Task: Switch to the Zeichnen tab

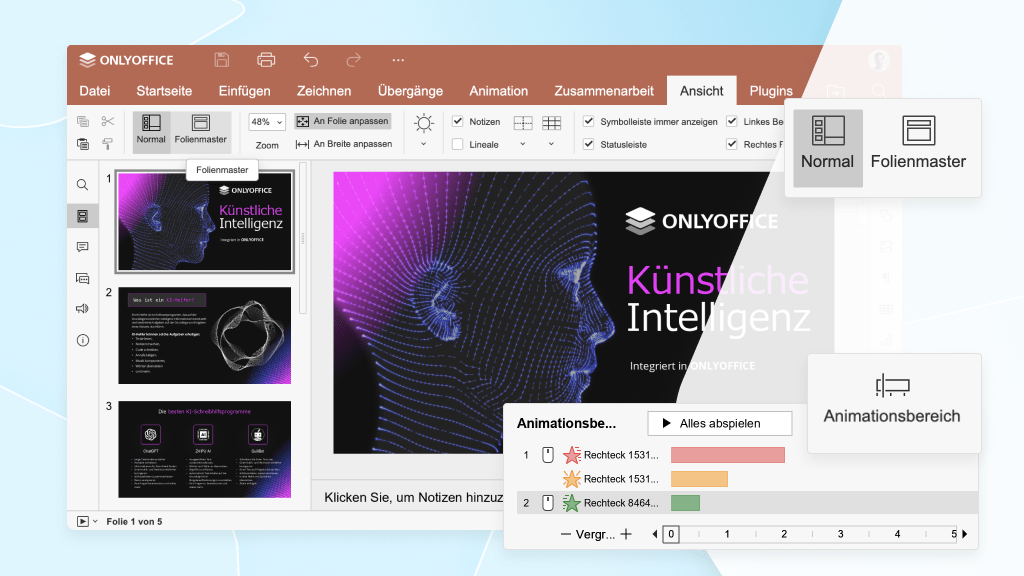Action: click(x=324, y=91)
